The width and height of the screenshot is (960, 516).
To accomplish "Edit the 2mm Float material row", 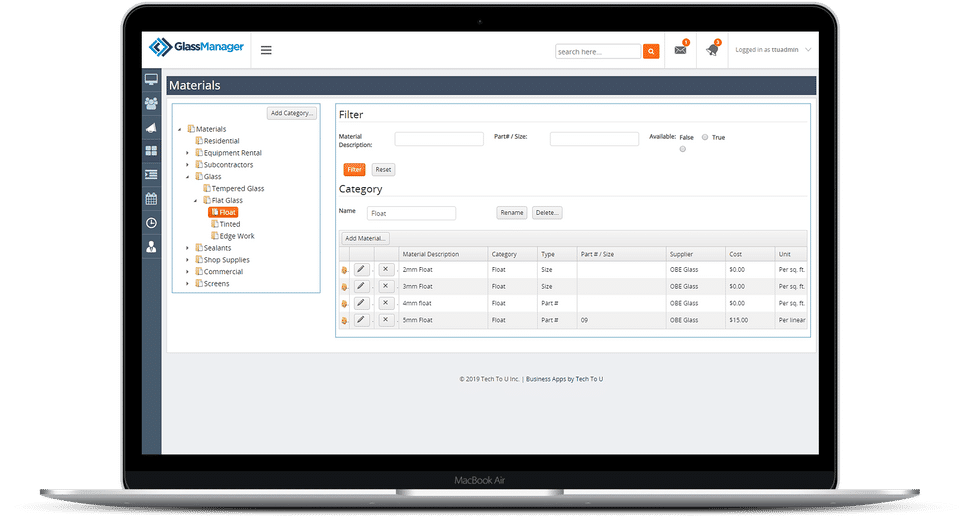I will (361, 269).
